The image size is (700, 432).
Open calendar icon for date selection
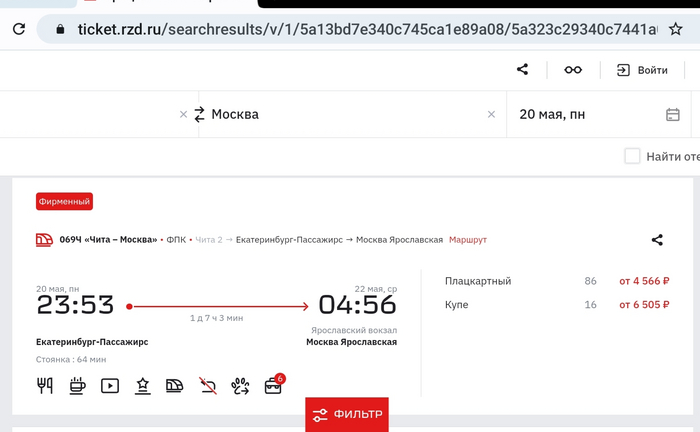click(672, 114)
